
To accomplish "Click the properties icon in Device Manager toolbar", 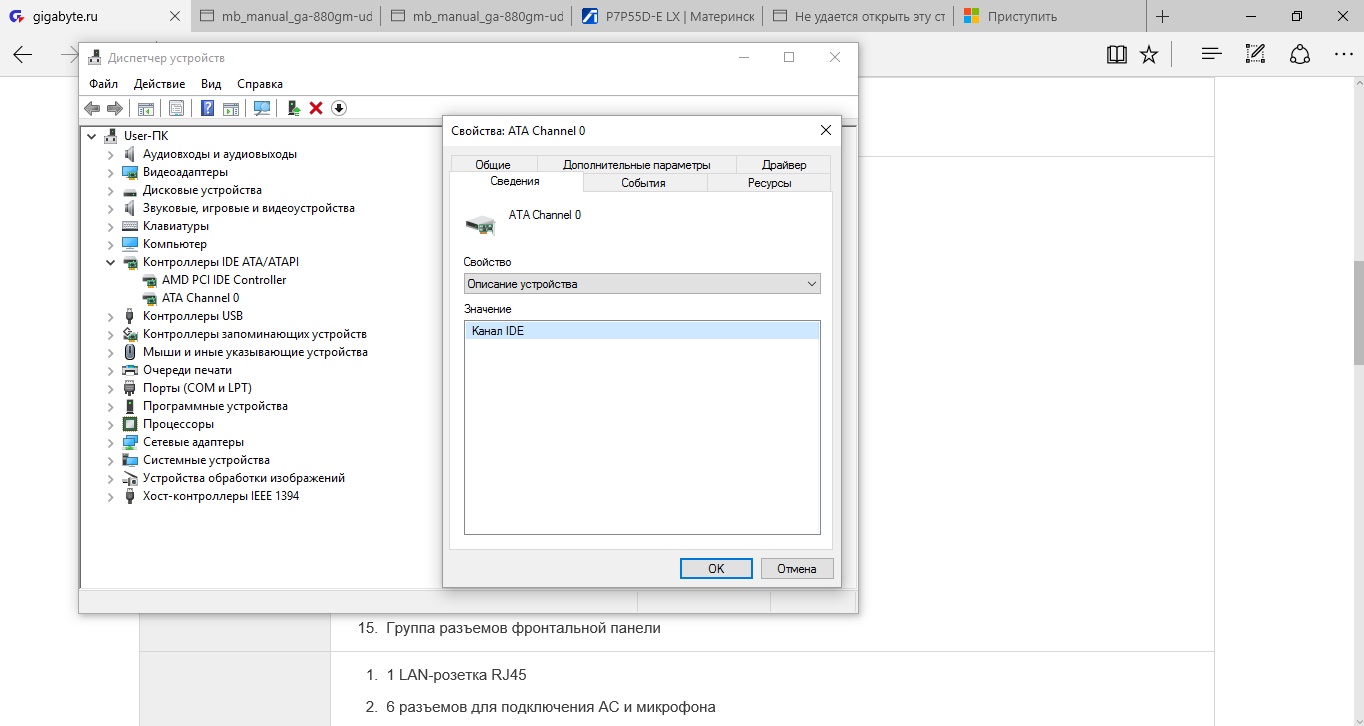I will coord(176,108).
